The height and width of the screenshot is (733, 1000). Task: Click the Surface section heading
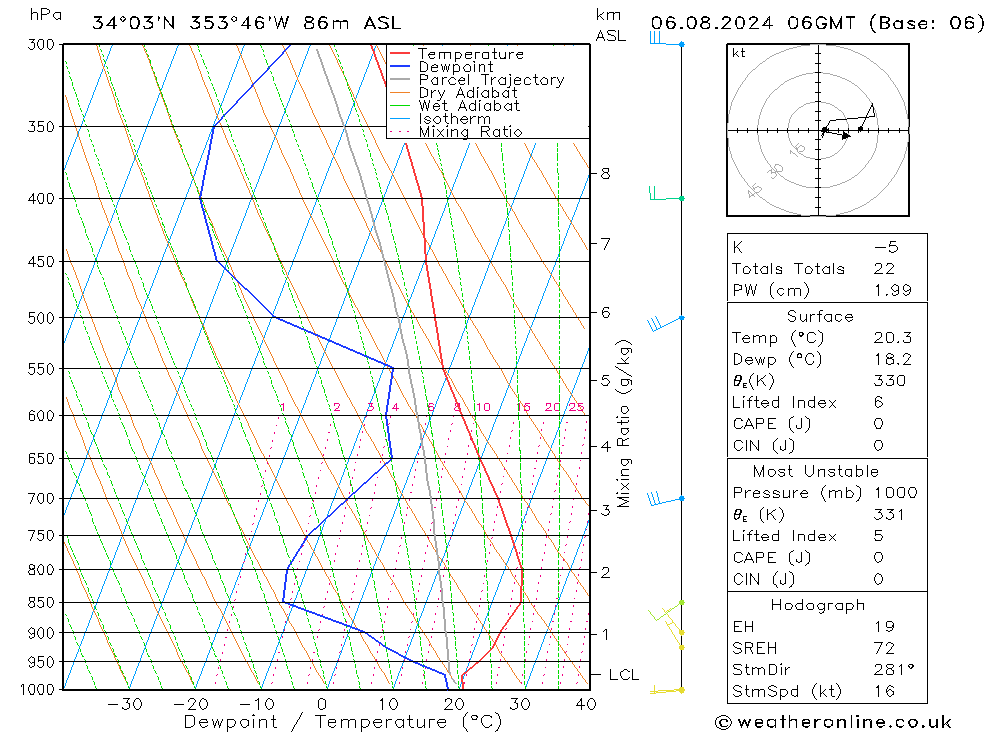coord(820,316)
